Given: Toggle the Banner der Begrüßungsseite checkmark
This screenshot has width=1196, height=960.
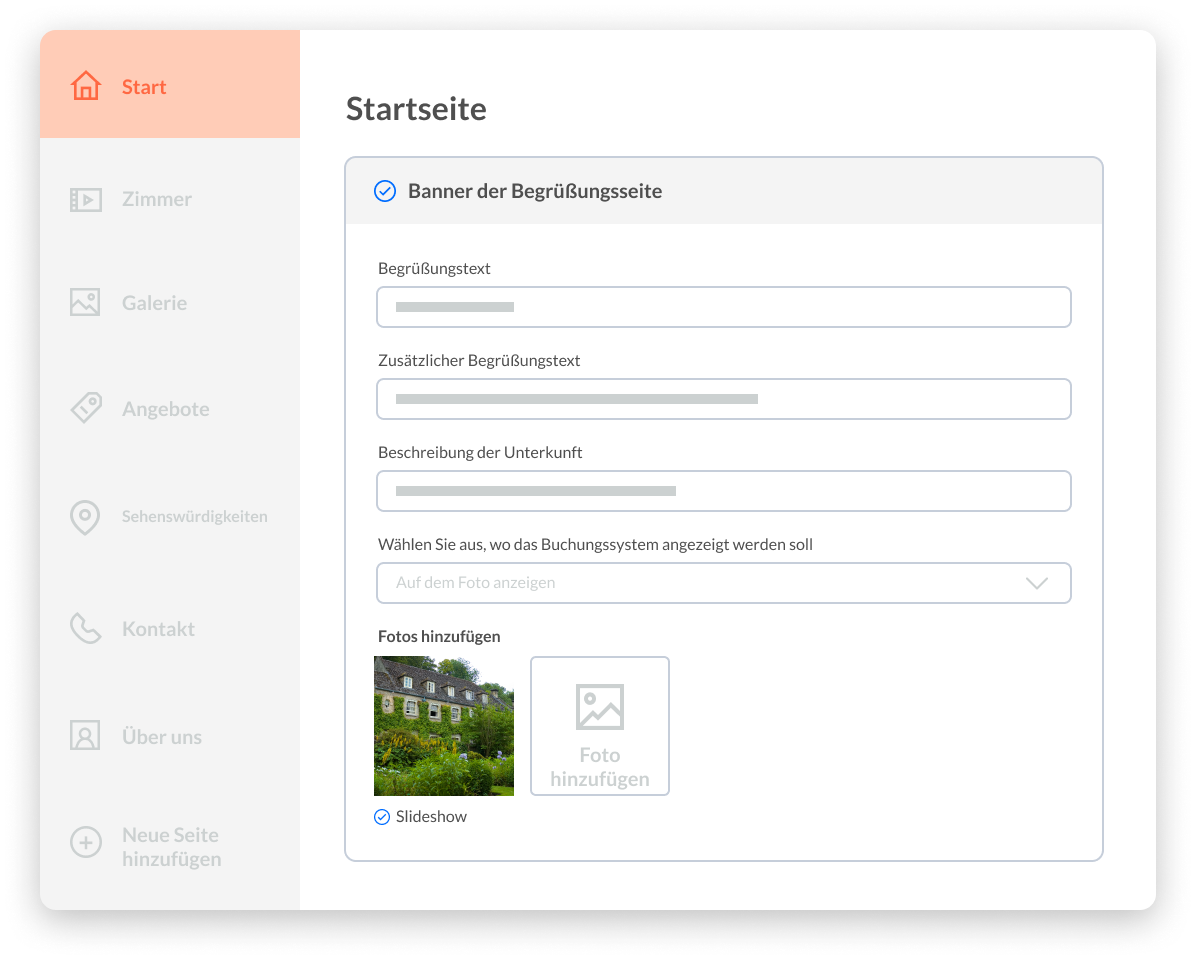Looking at the screenshot, I should (x=385, y=191).
